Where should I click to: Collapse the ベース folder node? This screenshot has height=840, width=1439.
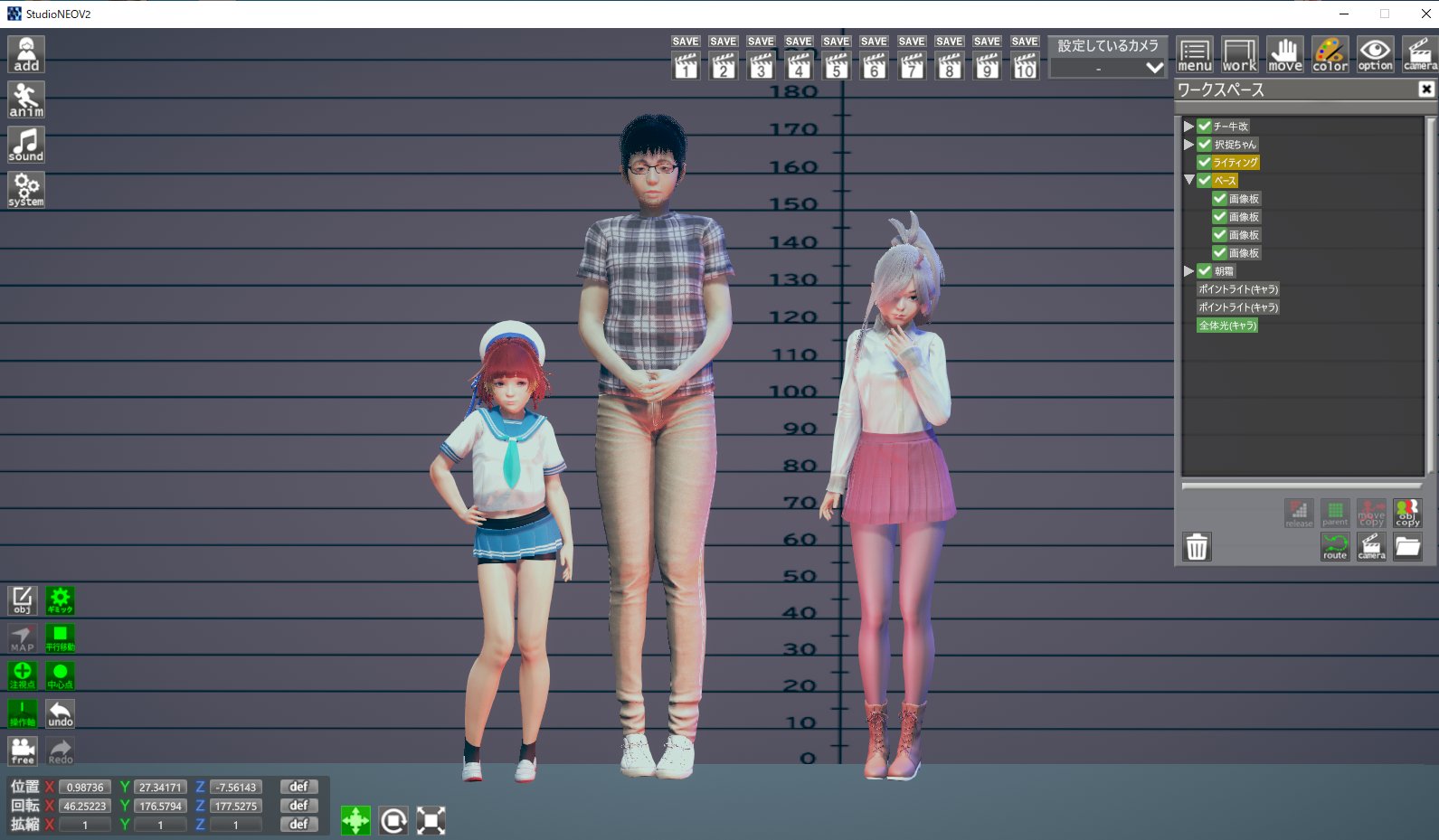1188,180
